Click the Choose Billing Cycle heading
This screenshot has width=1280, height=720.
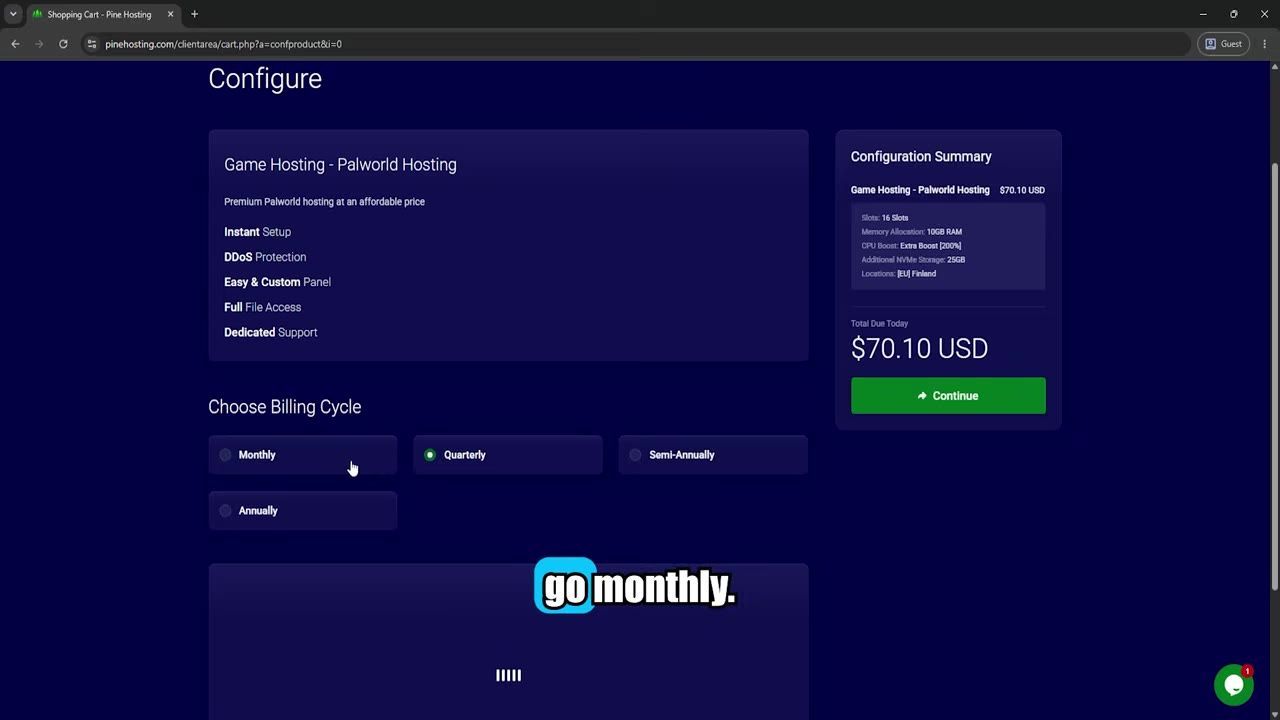[x=284, y=407]
